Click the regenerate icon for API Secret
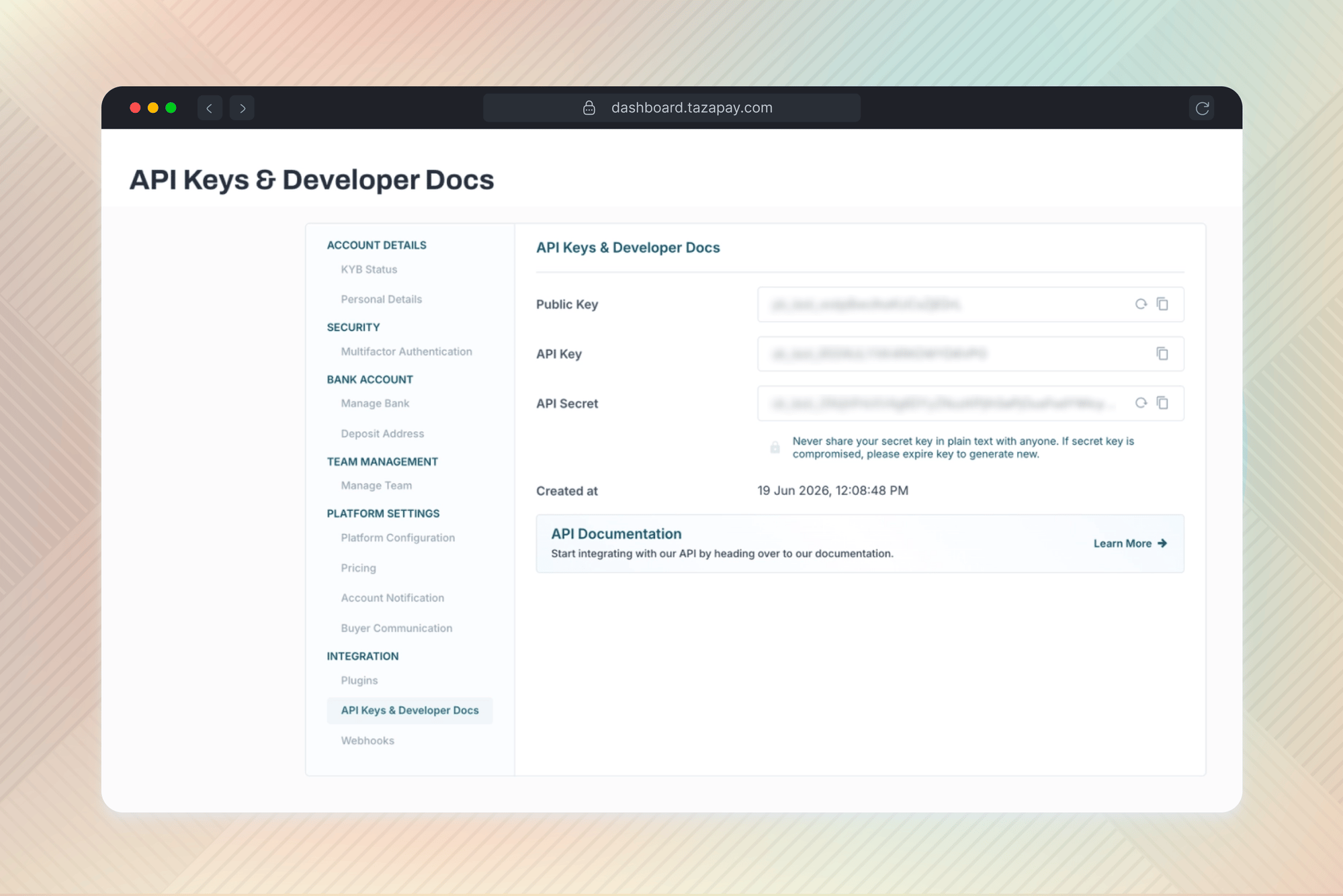1343x896 pixels. tap(1141, 403)
